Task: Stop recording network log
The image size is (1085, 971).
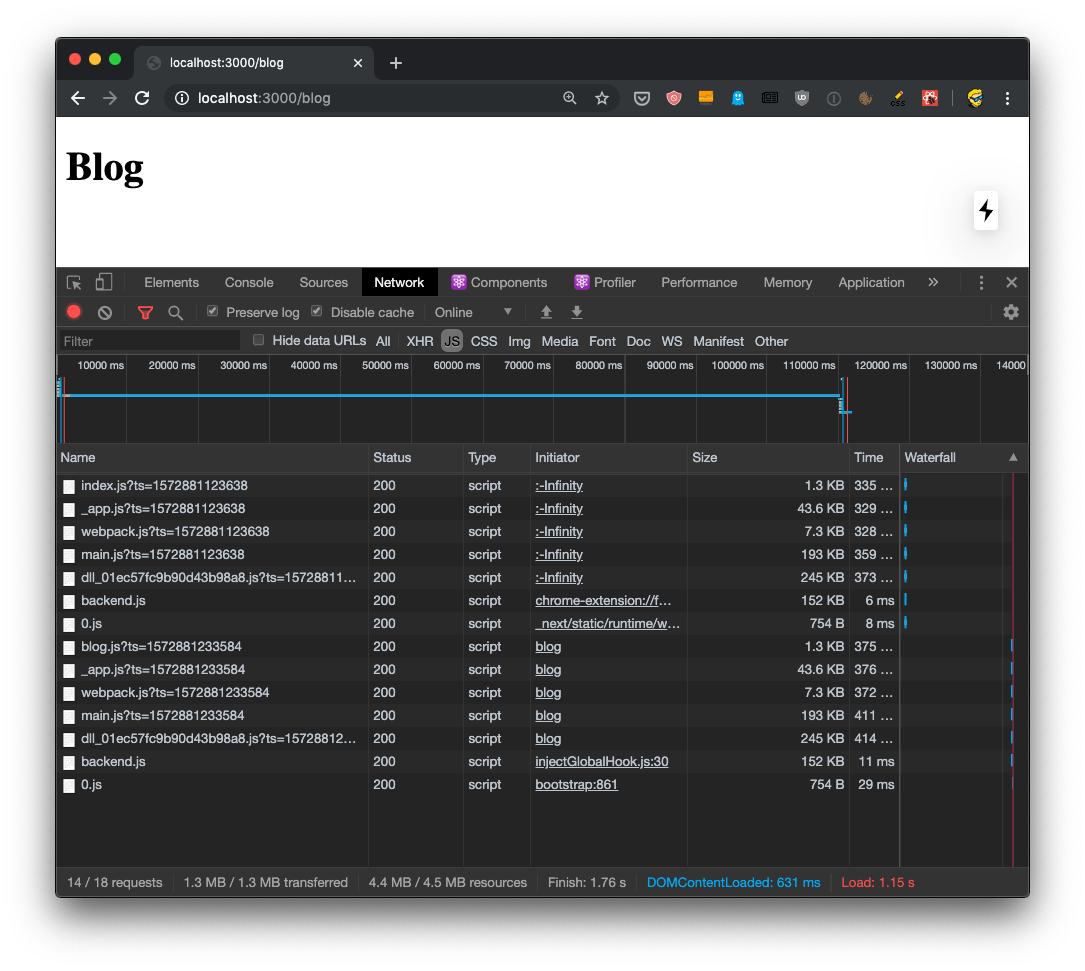Action: pyautogui.click(x=73, y=312)
